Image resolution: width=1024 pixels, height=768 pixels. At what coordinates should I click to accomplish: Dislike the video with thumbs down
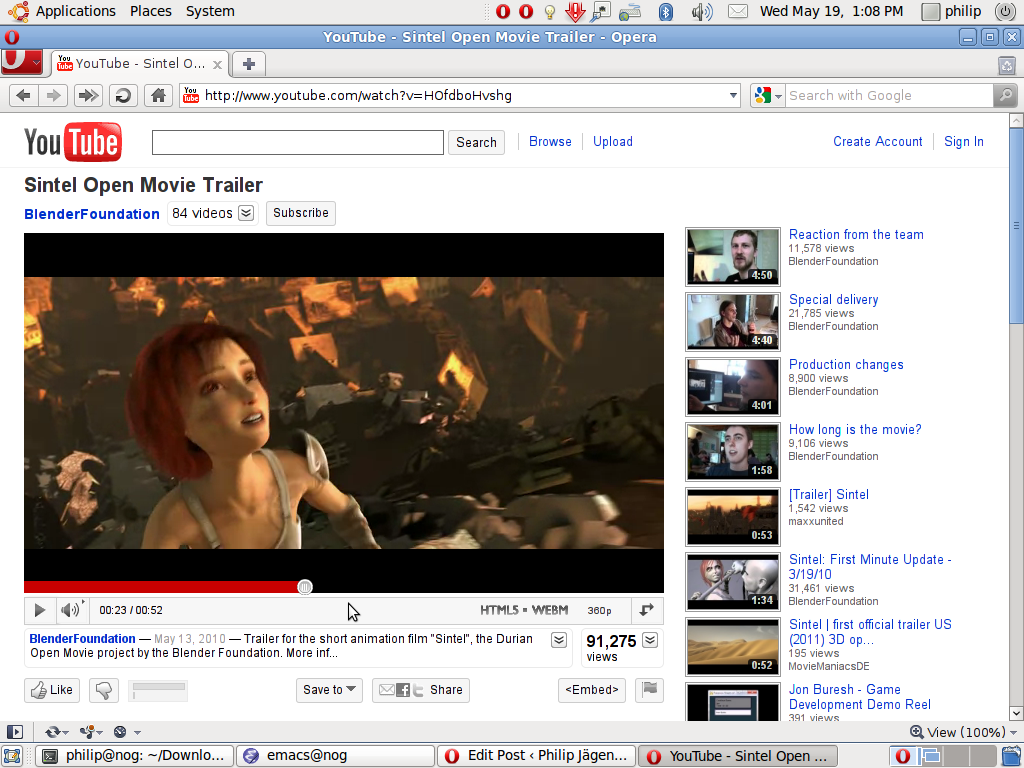tap(103, 690)
